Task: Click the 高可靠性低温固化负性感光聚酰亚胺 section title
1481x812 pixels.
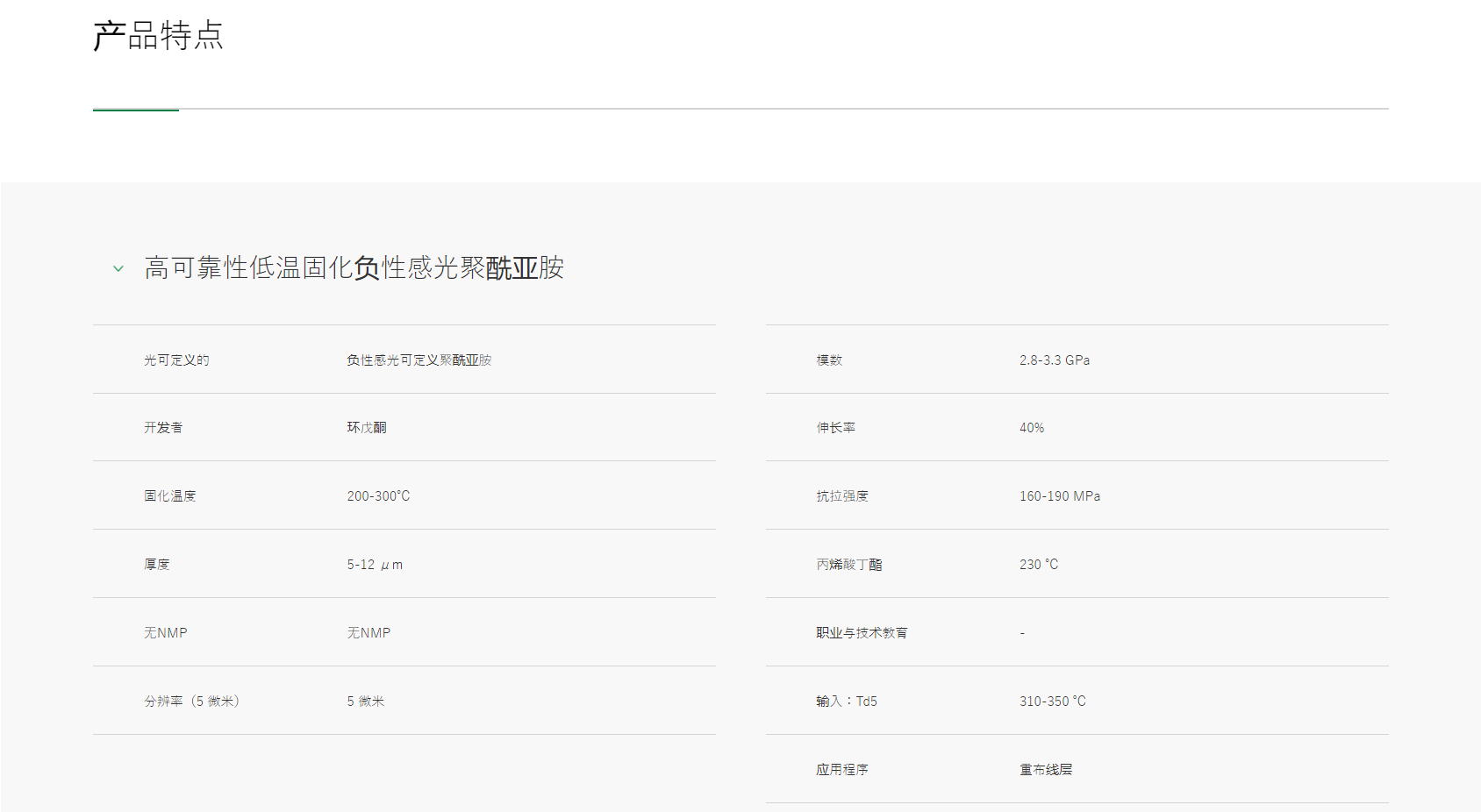Action: coord(354,268)
